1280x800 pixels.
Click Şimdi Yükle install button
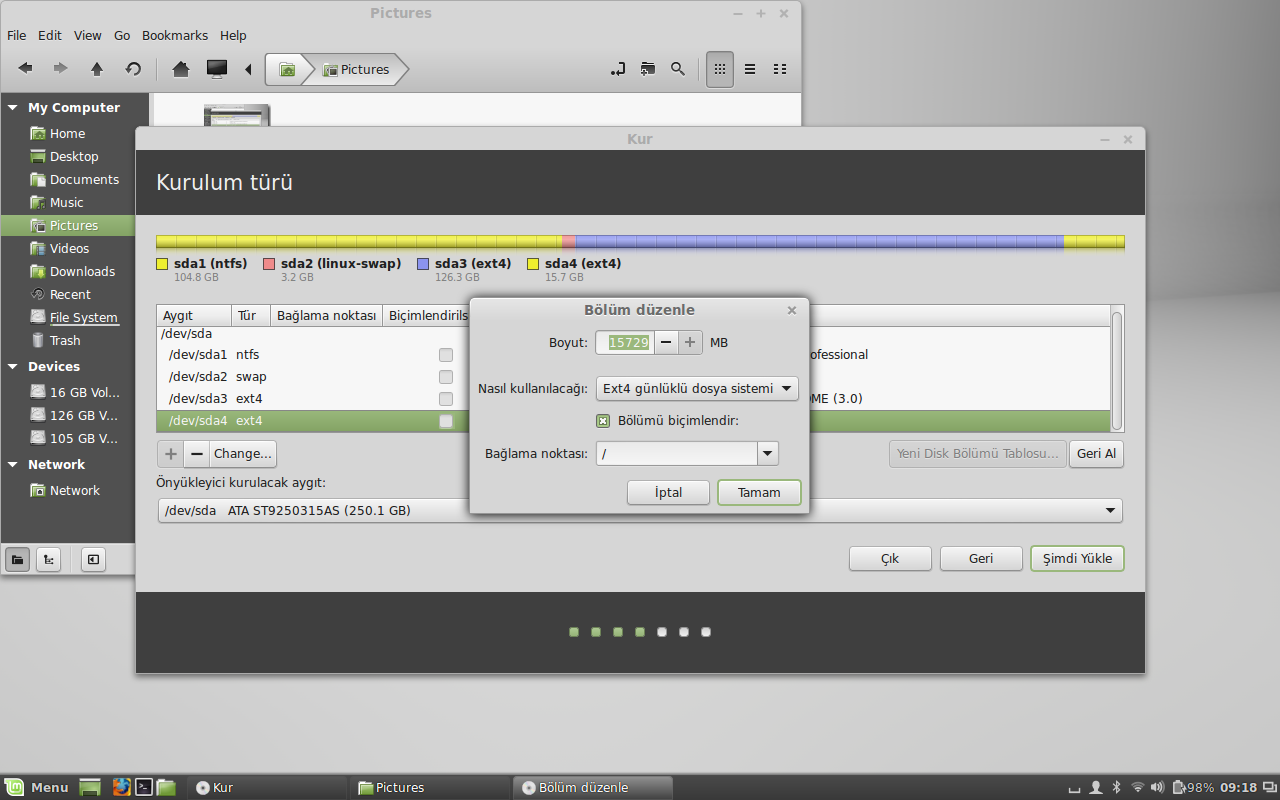[1077, 559]
